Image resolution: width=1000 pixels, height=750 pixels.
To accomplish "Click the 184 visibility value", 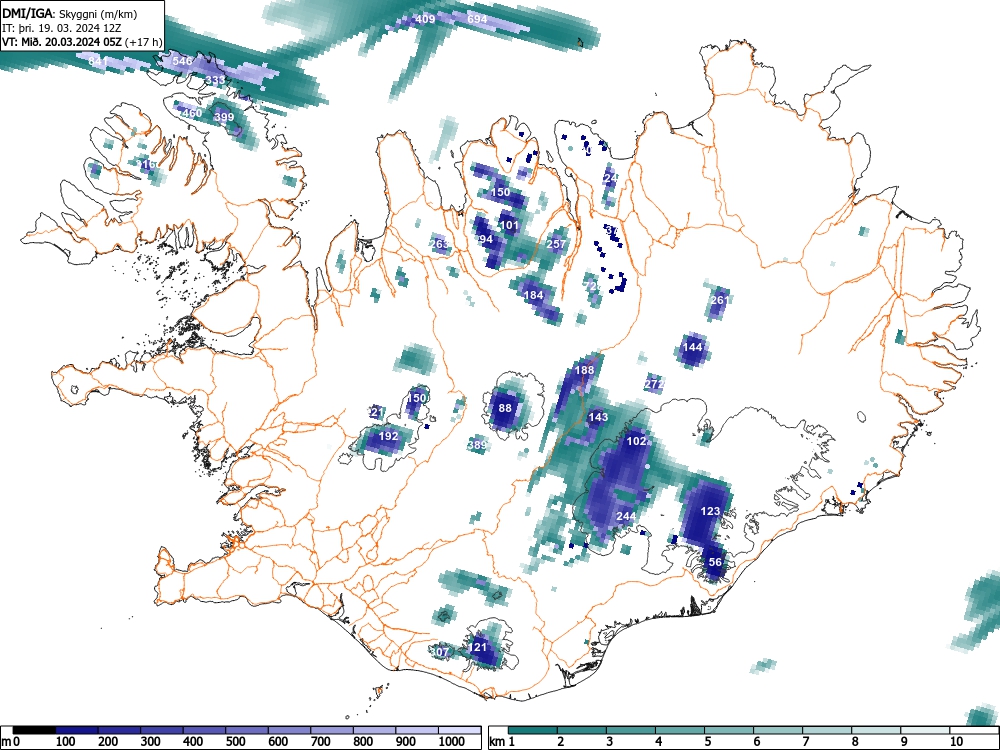I will [533, 295].
